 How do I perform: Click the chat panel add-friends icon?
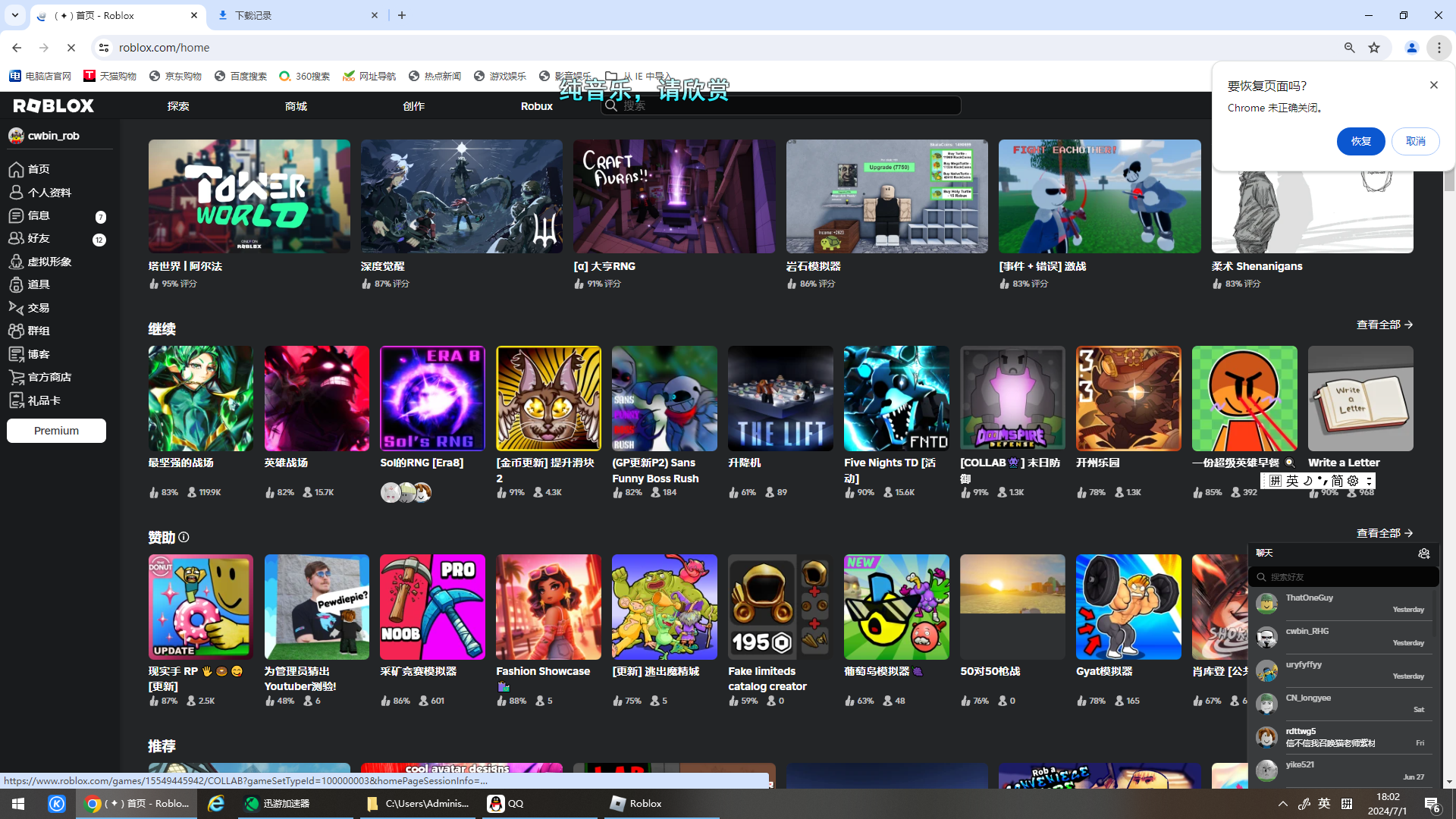click(x=1423, y=554)
